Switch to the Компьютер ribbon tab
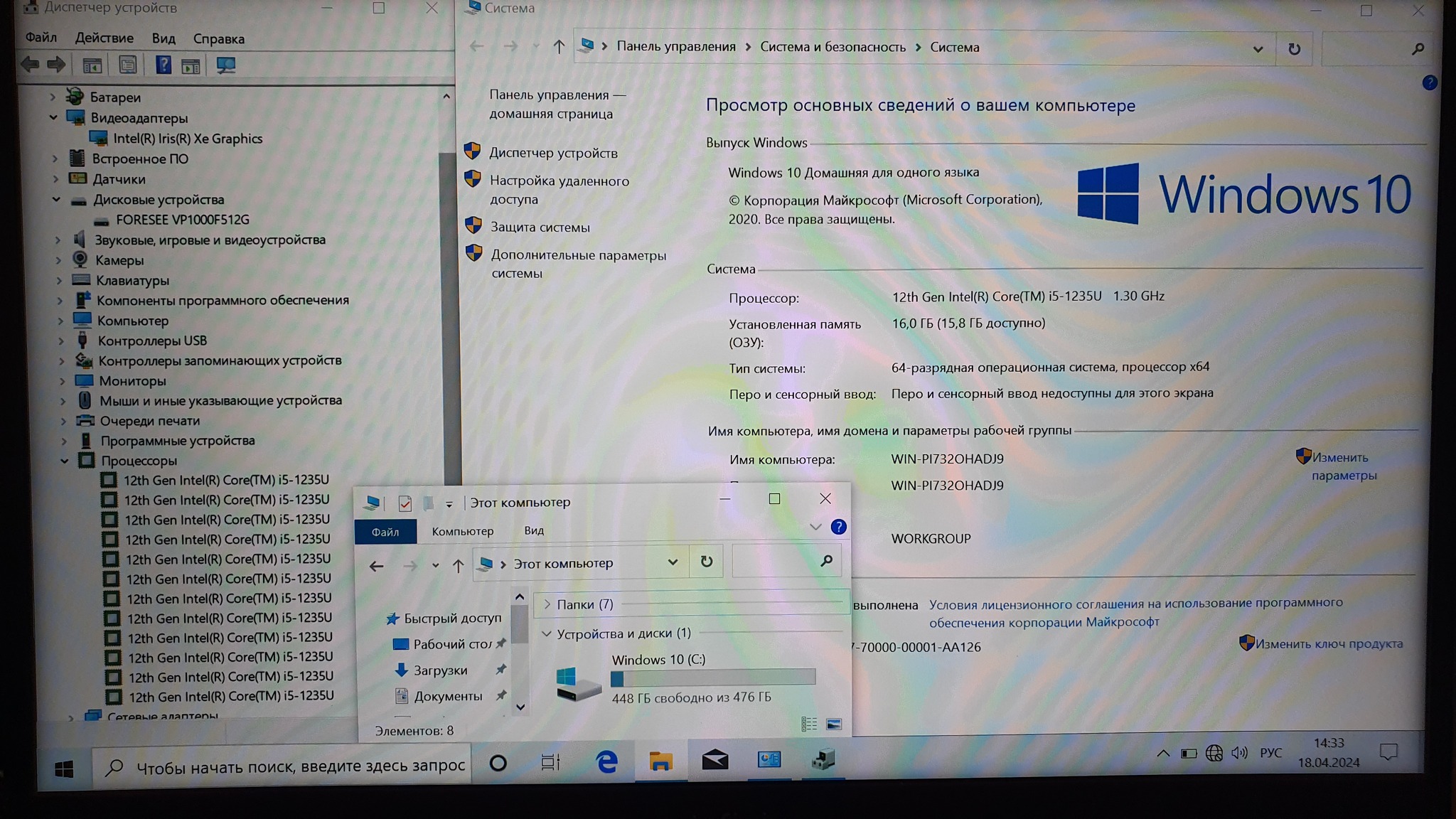Screen dimensions: 1456x819 tap(462, 531)
